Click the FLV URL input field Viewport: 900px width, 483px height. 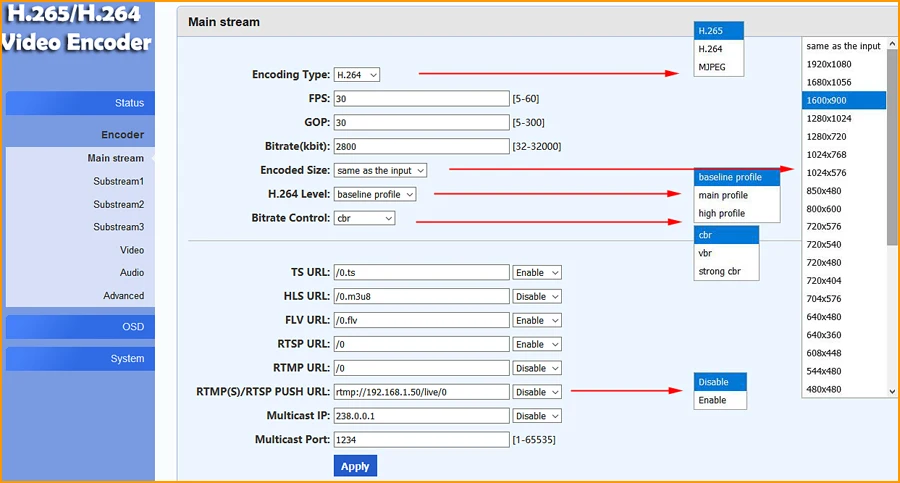(x=421, y=320)
